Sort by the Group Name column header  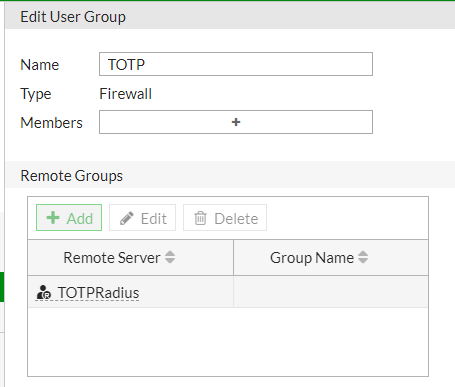[331, 257]
